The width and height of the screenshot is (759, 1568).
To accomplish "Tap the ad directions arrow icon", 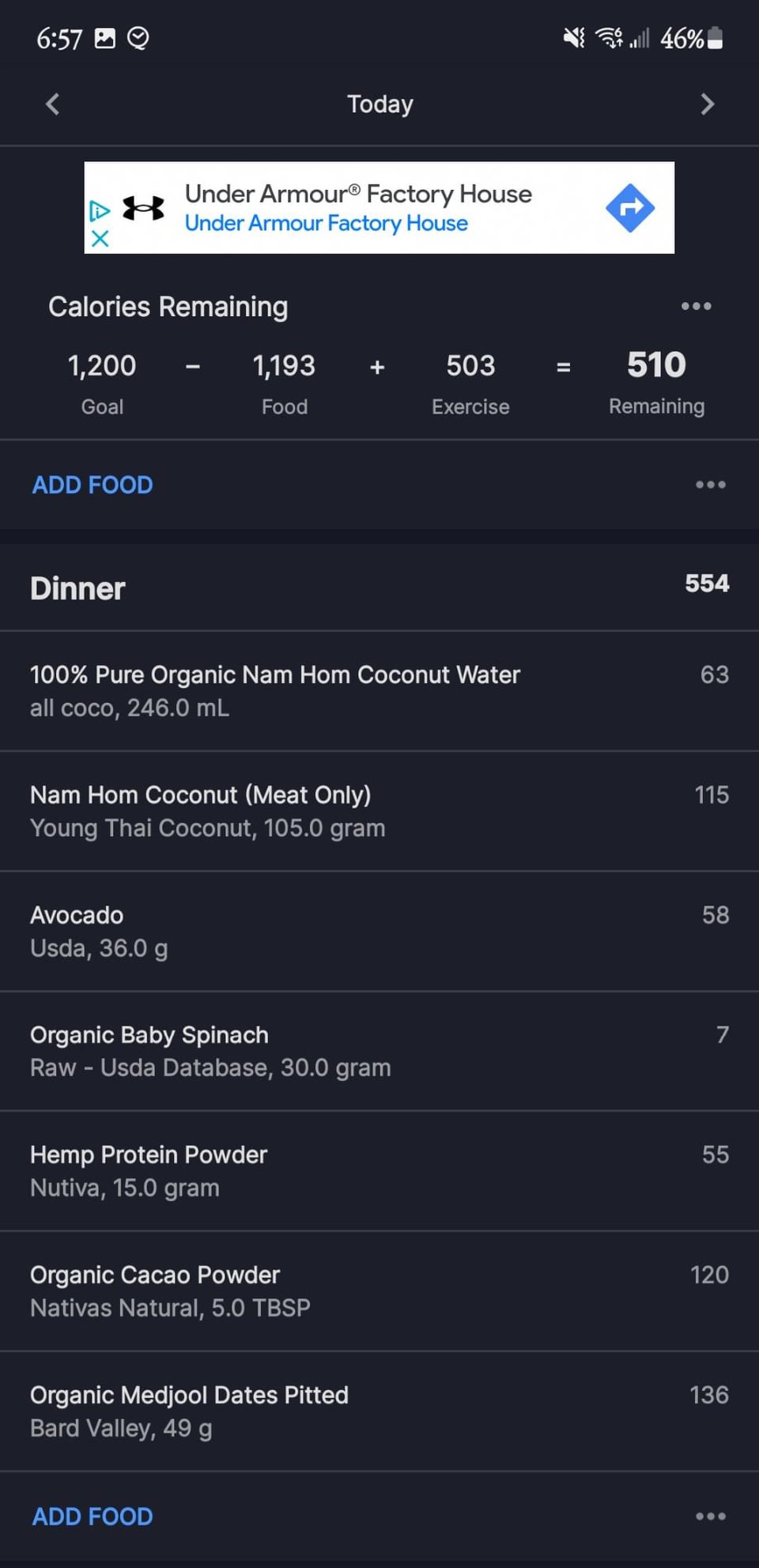I will (630, 208).
